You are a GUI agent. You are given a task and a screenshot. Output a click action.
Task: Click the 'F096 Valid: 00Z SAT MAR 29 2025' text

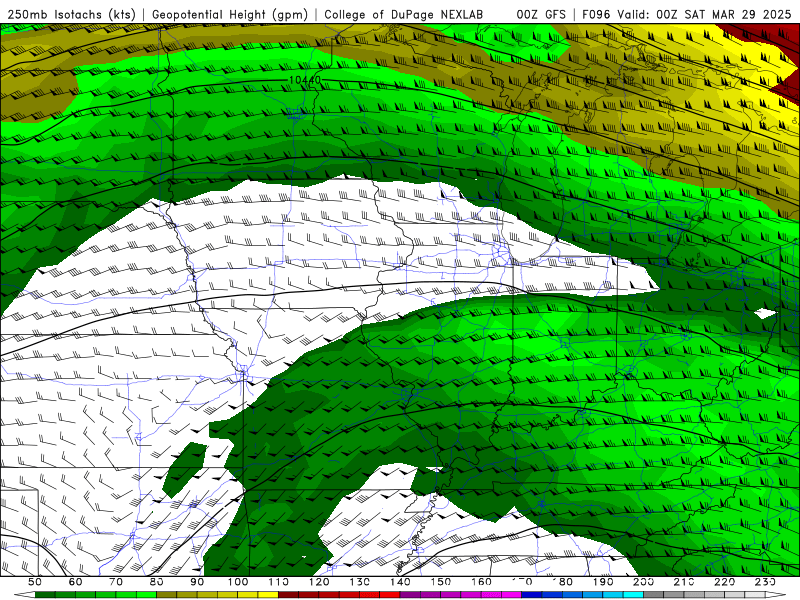(x=687, y=14)
